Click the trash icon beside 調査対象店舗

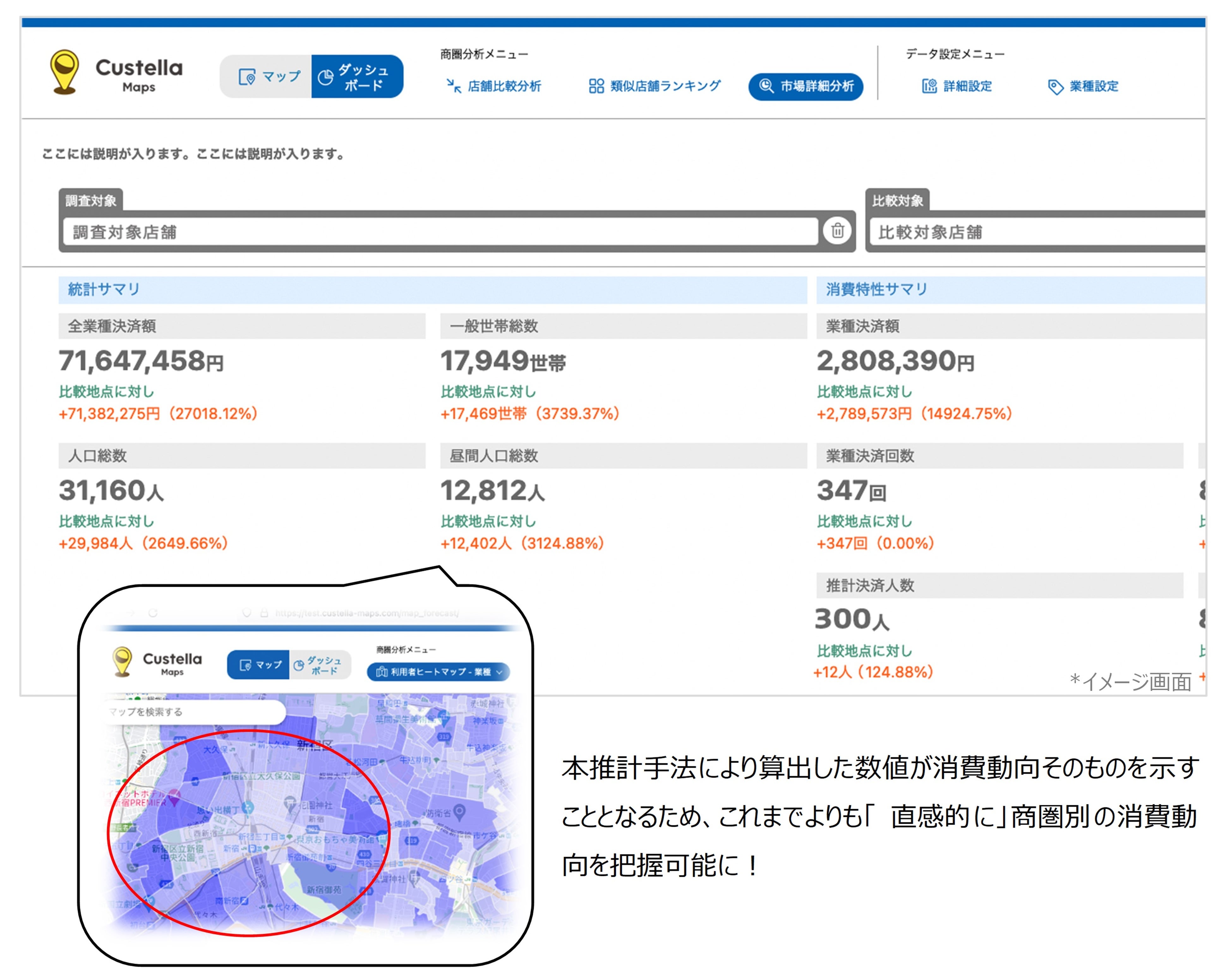pyautogui.click(x=837, y=231)
